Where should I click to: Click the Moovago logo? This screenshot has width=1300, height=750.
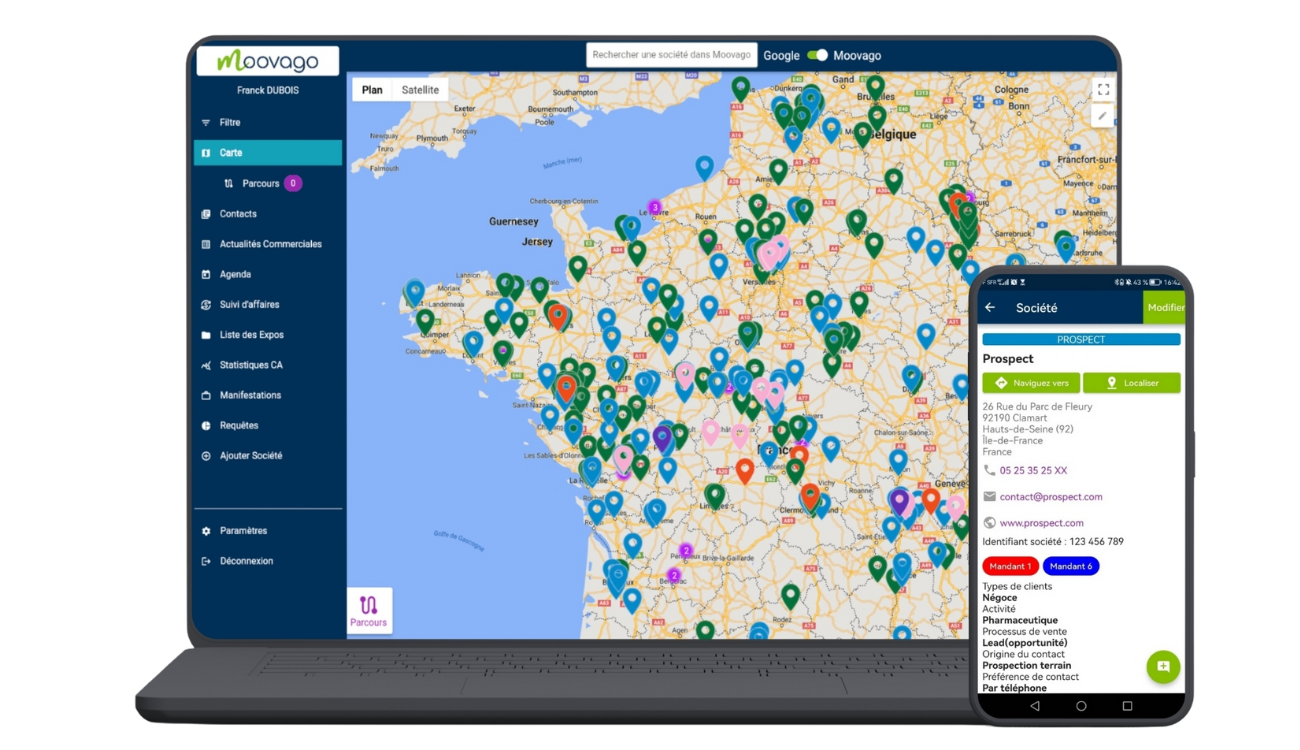point(268,60)
